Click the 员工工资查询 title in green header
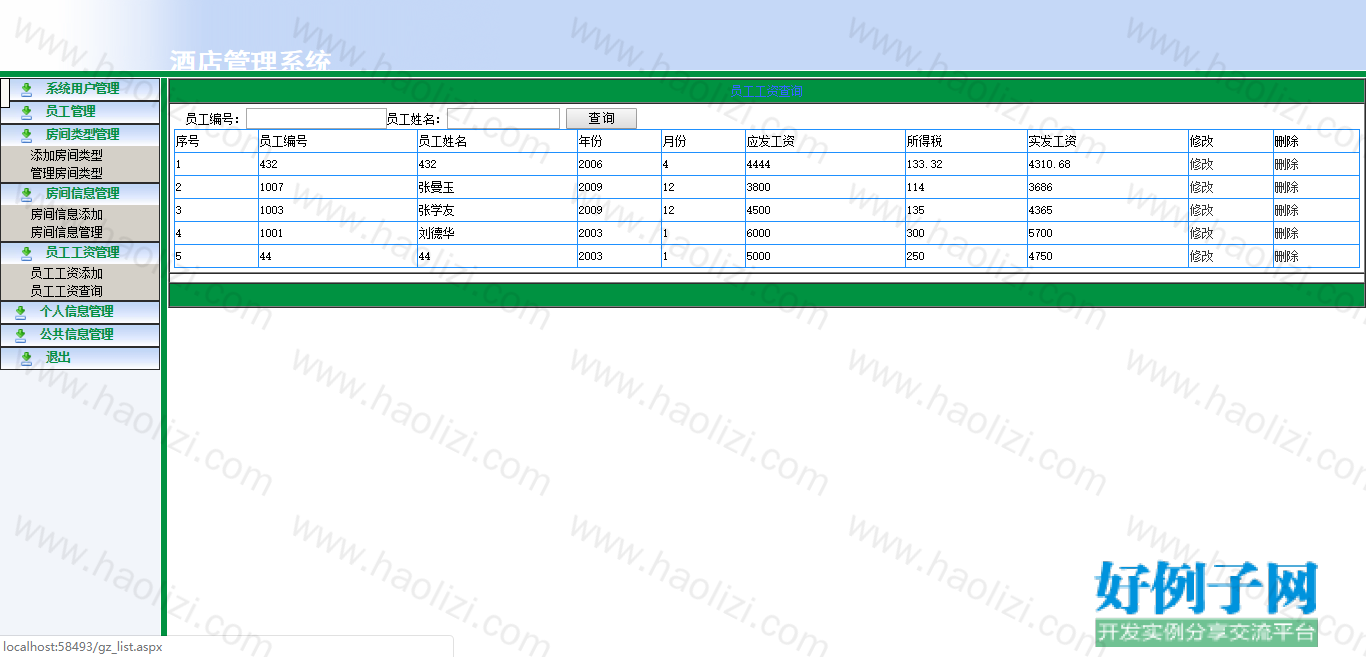The height and width of the screenshot is (657, 1366). point(766,92)
